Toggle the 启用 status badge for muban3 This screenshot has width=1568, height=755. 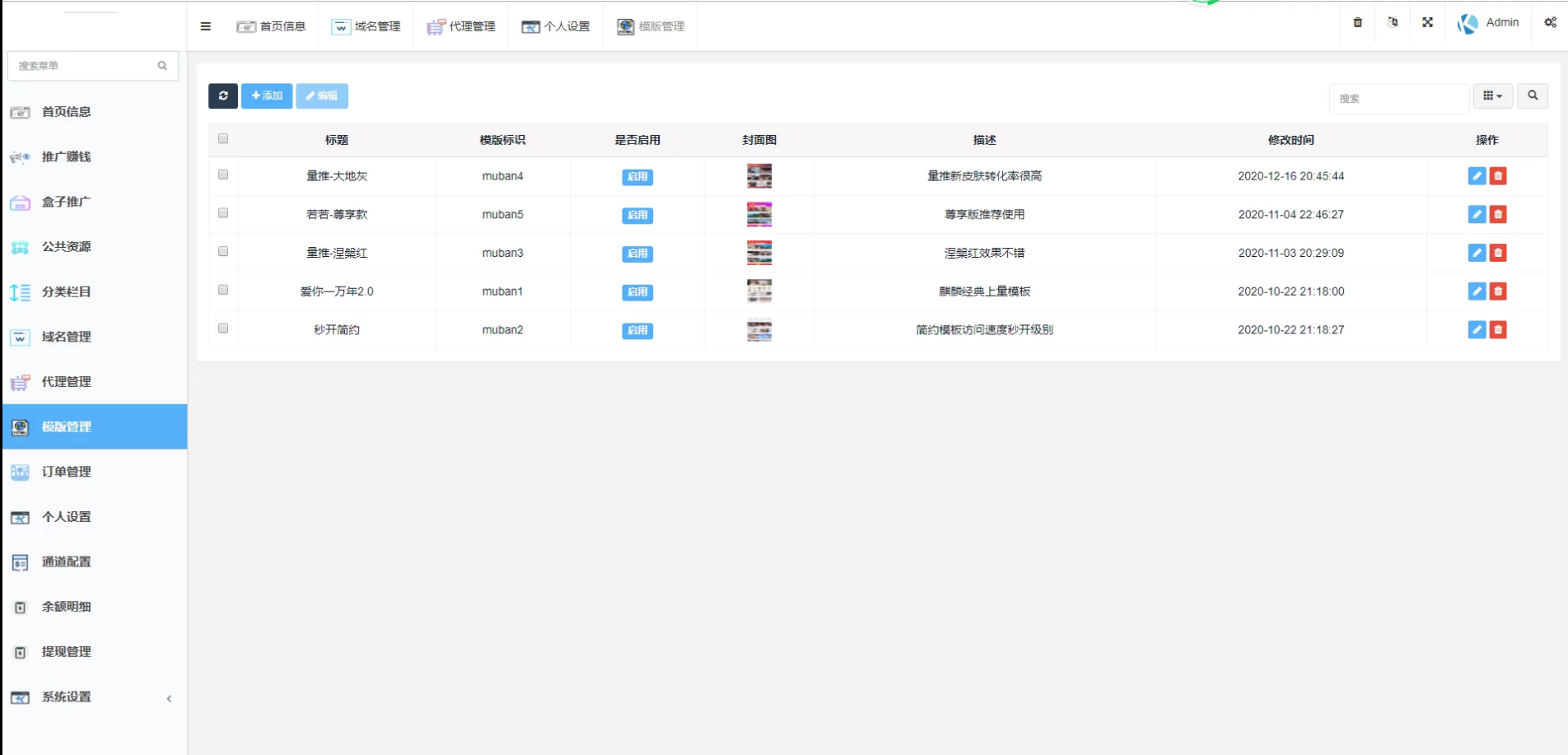point(637,254)
